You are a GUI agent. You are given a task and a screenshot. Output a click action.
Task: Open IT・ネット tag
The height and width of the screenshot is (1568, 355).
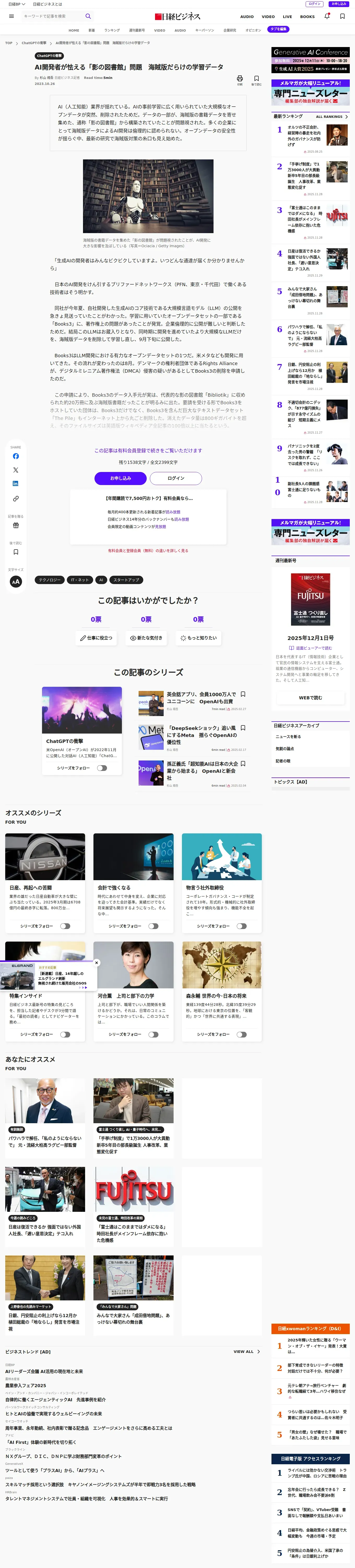(80, 580)
